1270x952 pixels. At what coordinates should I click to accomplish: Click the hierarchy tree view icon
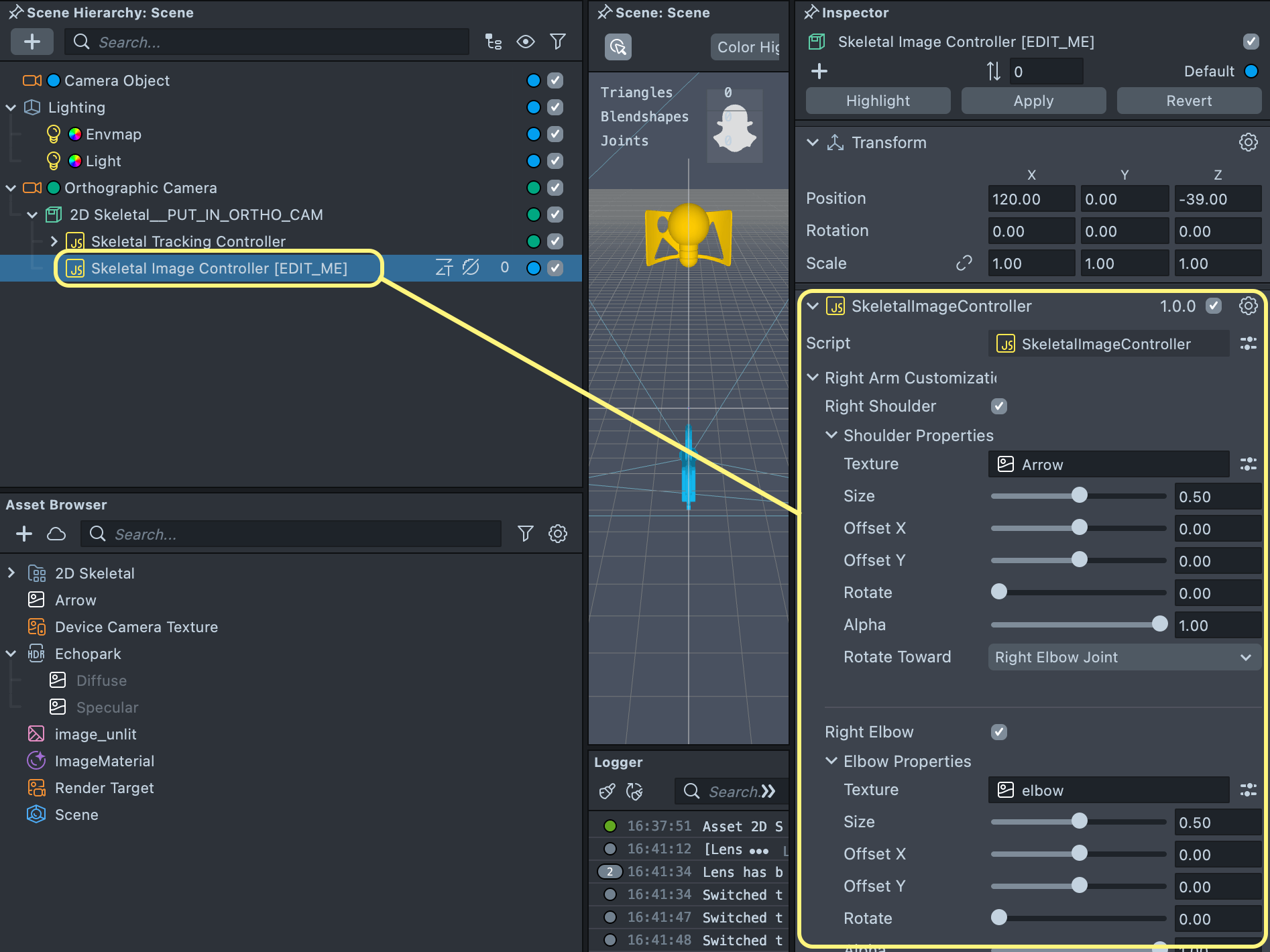click(x=494, y=42)
